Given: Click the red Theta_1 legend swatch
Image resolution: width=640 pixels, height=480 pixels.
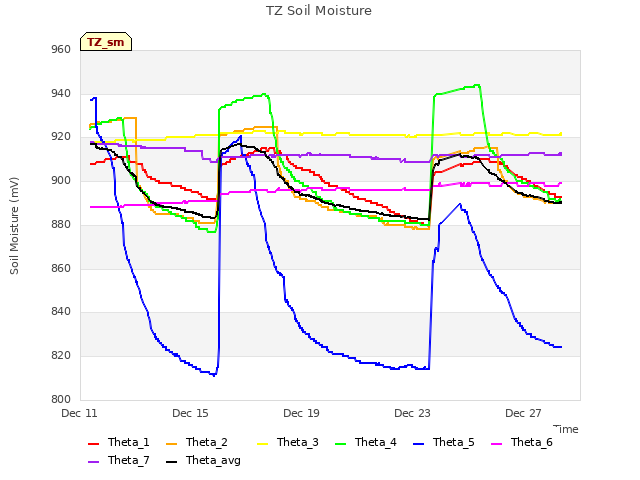Looking at the screenshot, I should pos(93,444).
